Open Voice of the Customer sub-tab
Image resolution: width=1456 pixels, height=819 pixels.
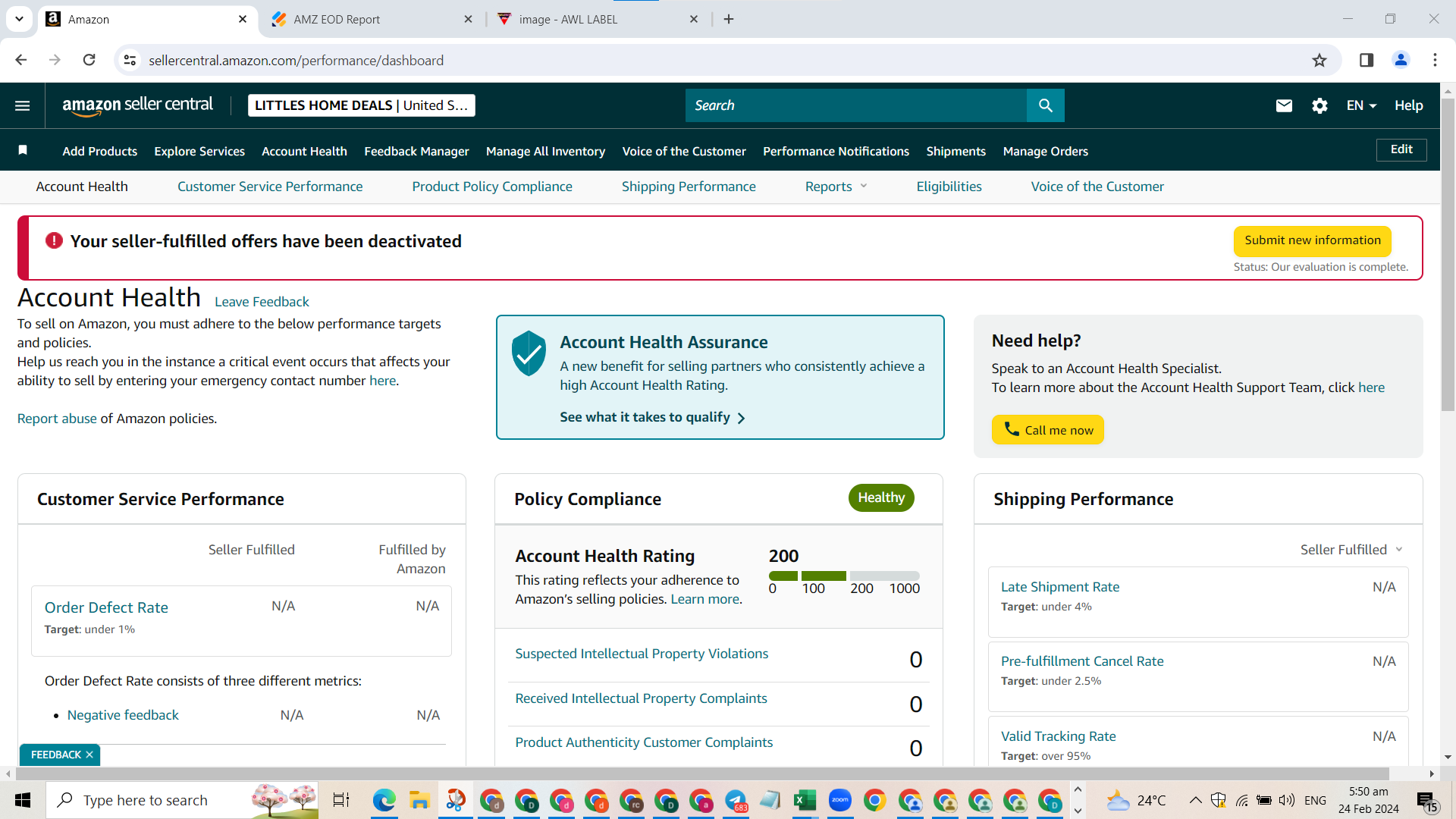(x=1097, y=187)
